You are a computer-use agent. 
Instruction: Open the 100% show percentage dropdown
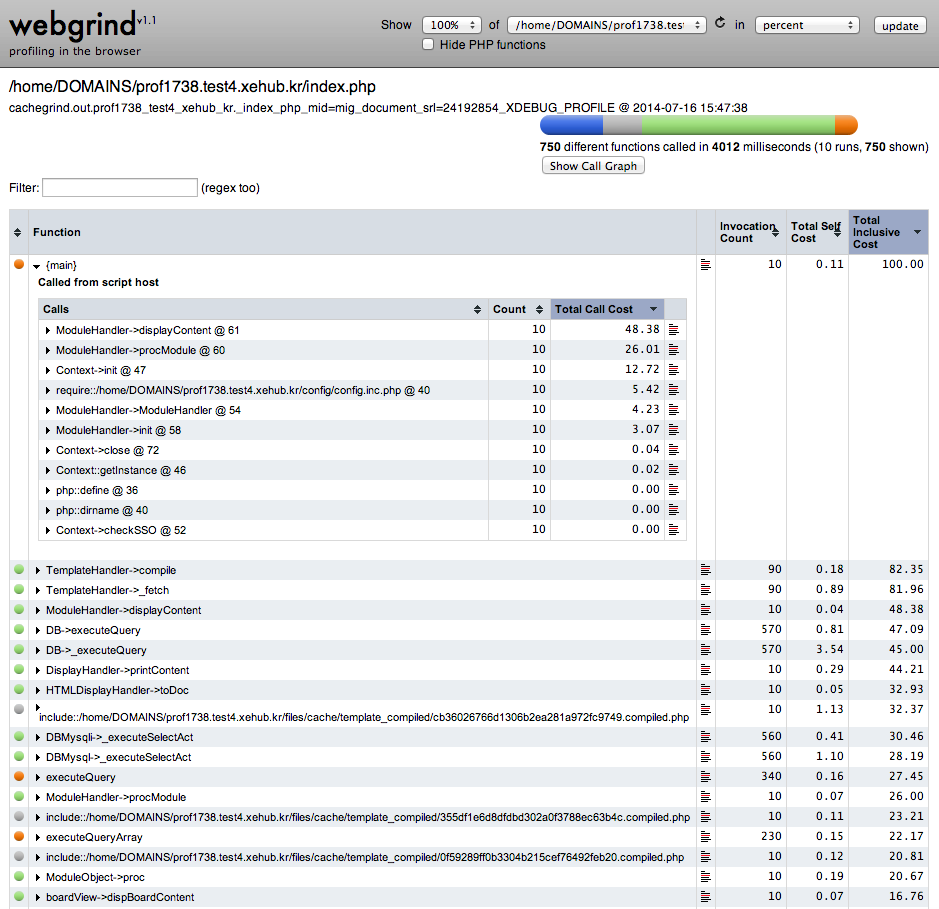click(x=451, y=25)
